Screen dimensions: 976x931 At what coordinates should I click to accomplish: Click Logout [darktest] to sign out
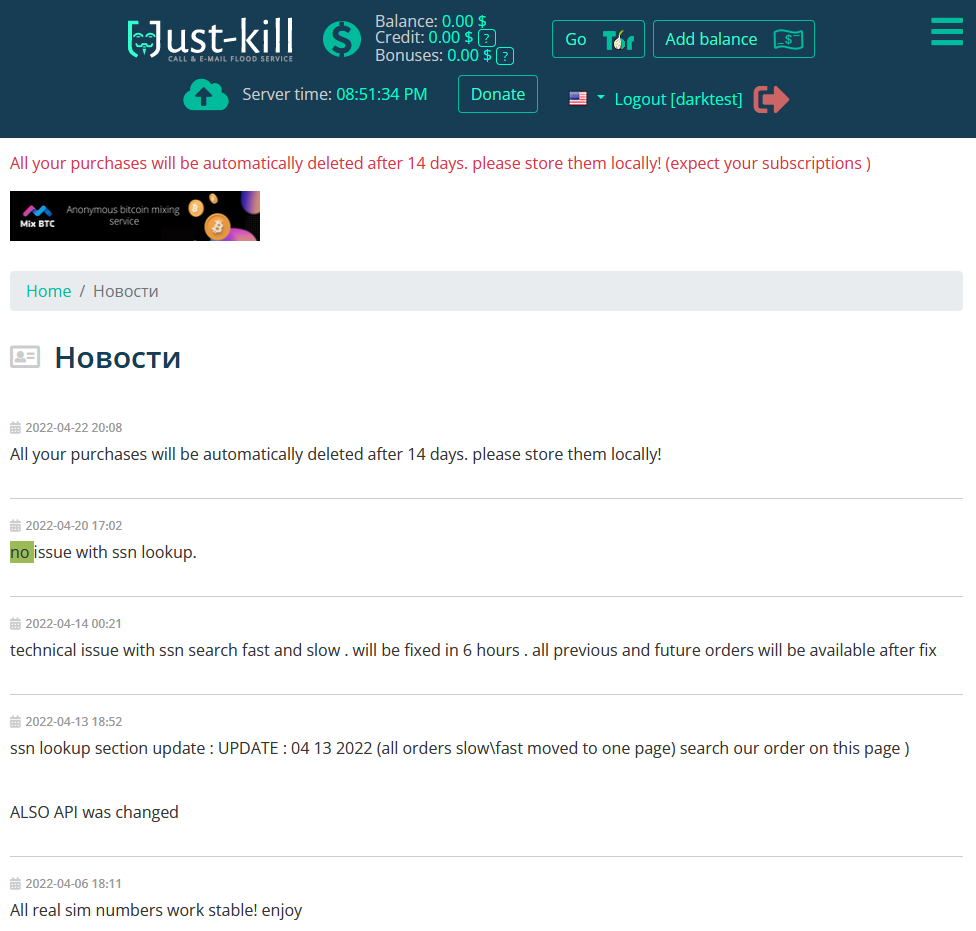point(678,99)
